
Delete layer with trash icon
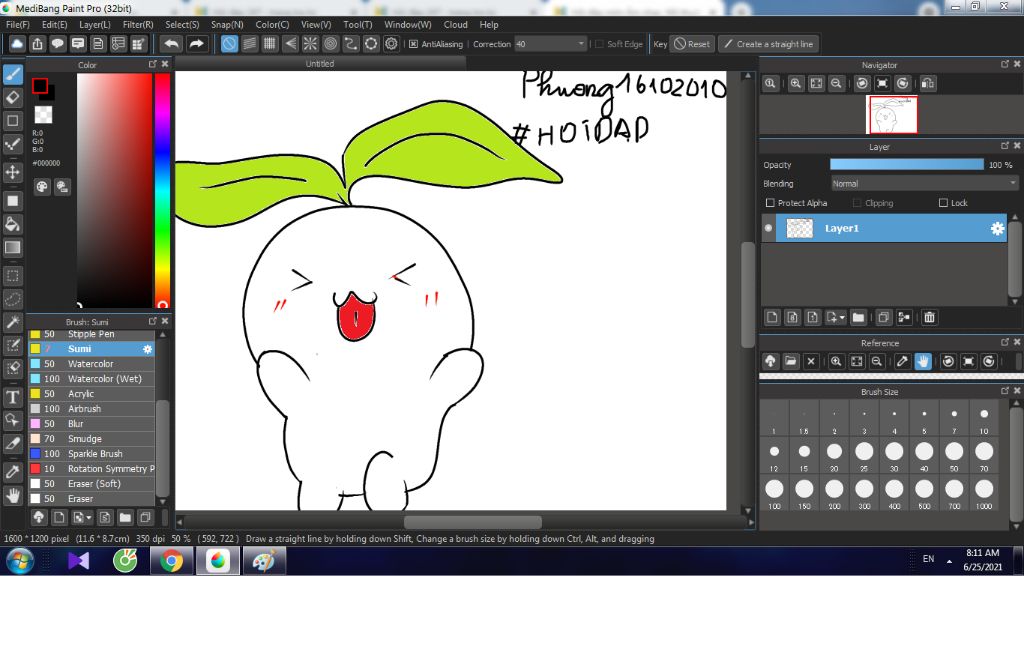click(929, 317)
